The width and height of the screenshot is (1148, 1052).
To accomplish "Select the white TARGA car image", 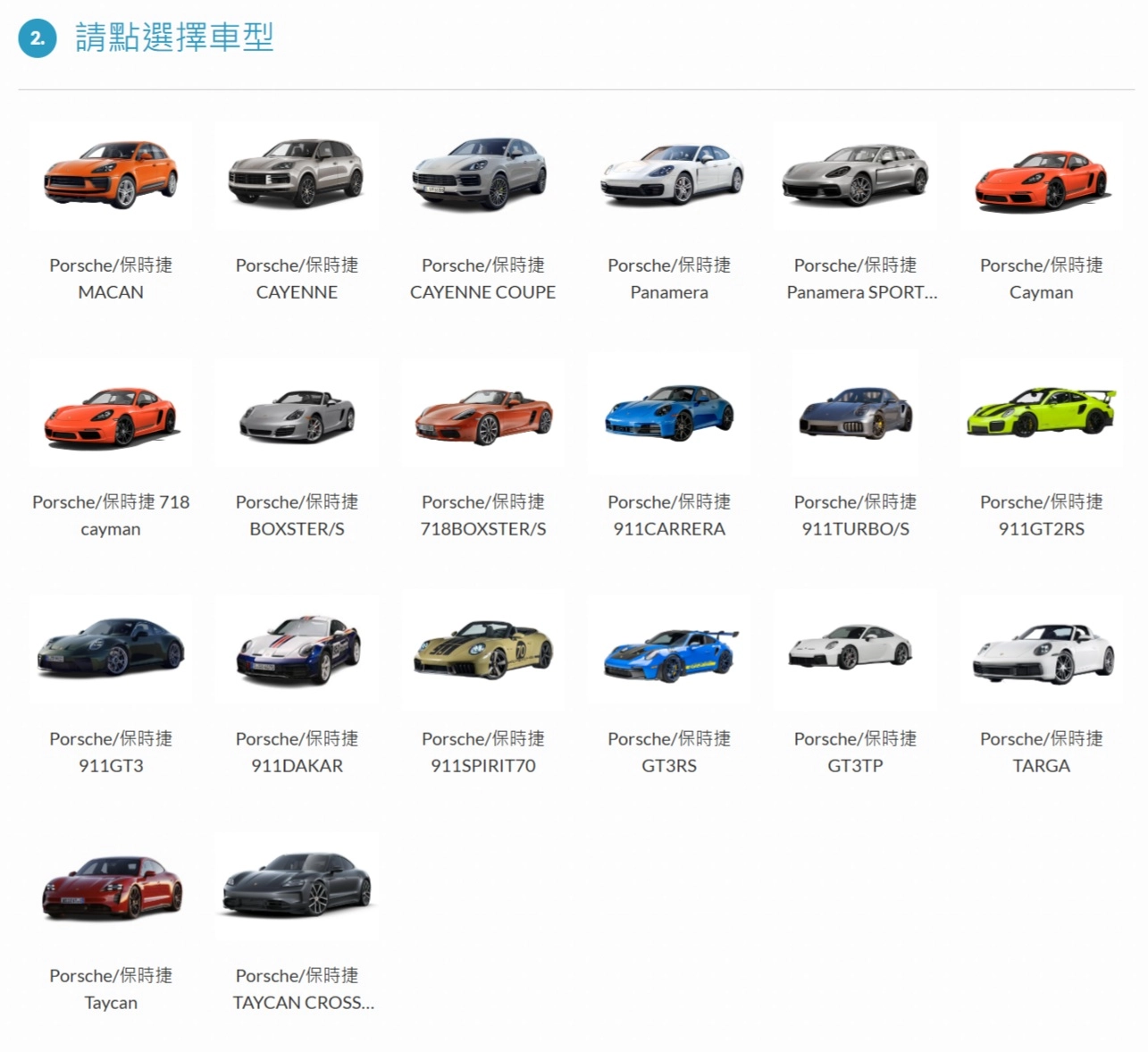I will point(1041,650).
